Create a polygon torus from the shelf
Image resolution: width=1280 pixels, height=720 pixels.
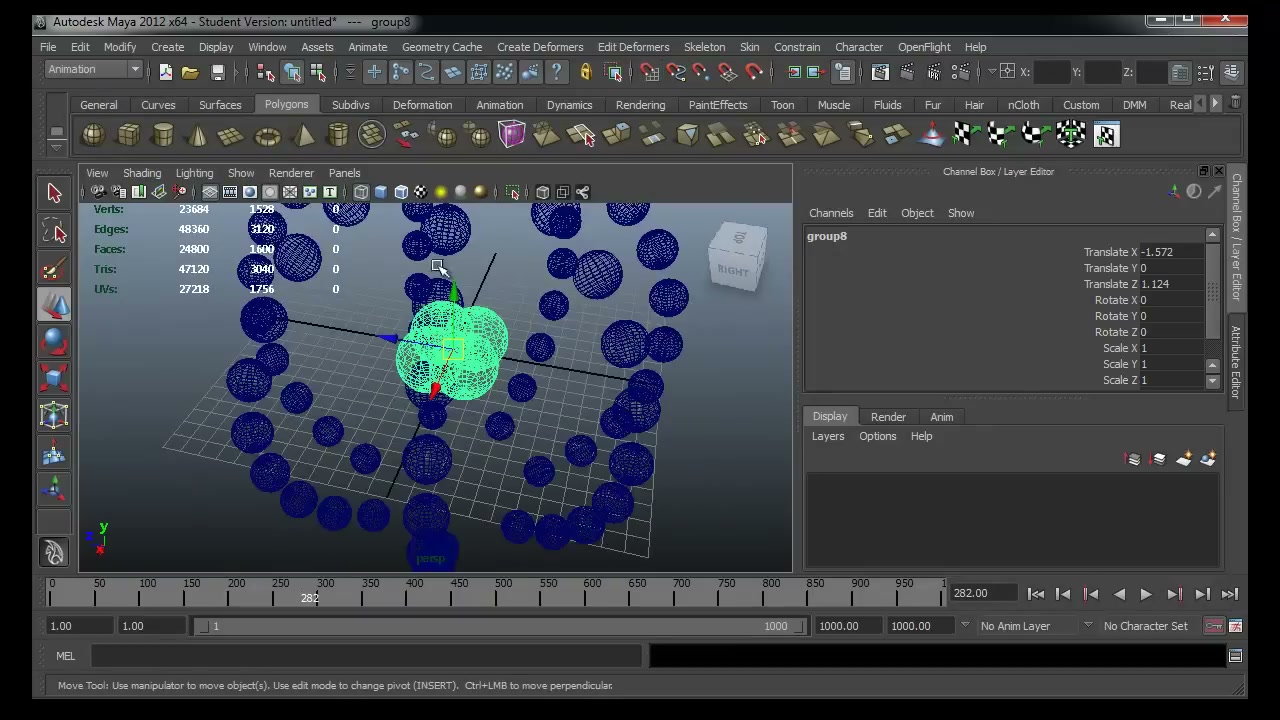267,134
